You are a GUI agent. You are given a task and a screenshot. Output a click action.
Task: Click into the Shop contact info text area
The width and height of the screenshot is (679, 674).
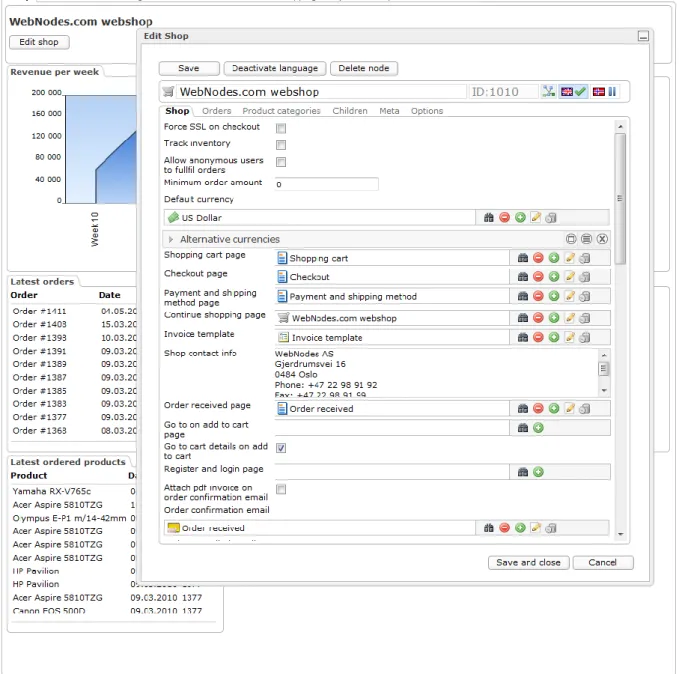click(436, 373)
